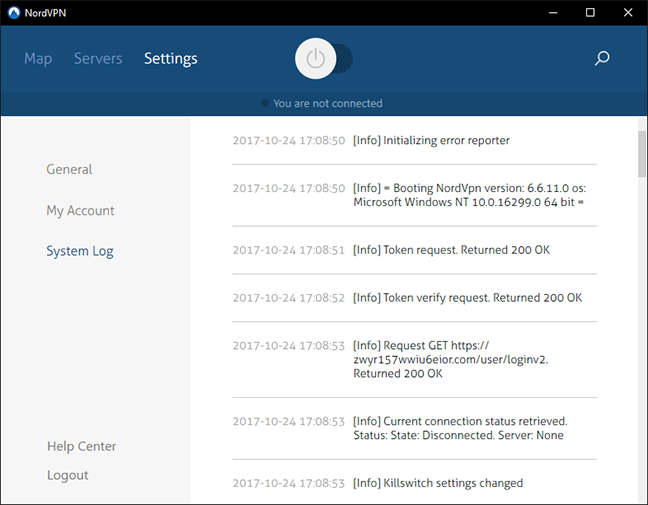Screen dimensions: 648x505
Task: Select the 'Request GET https://' log entry
Action: coord(415,360)
